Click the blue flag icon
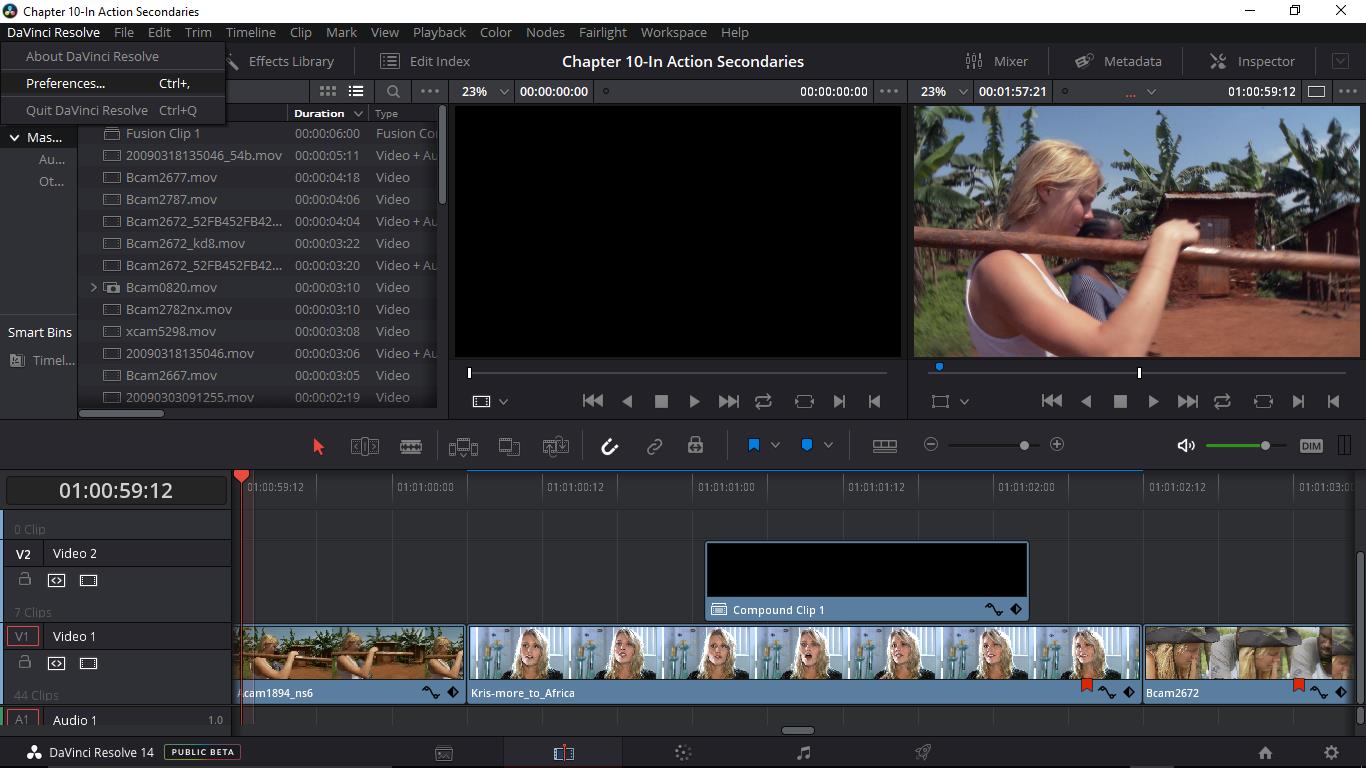Viewport: 1366px width, 768px height. click(x=754, y=445)
